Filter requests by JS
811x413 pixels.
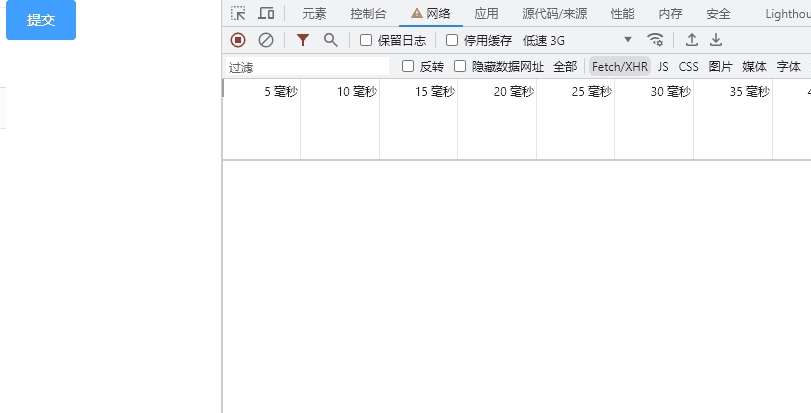pyautogui.click(x=663, y=67)
